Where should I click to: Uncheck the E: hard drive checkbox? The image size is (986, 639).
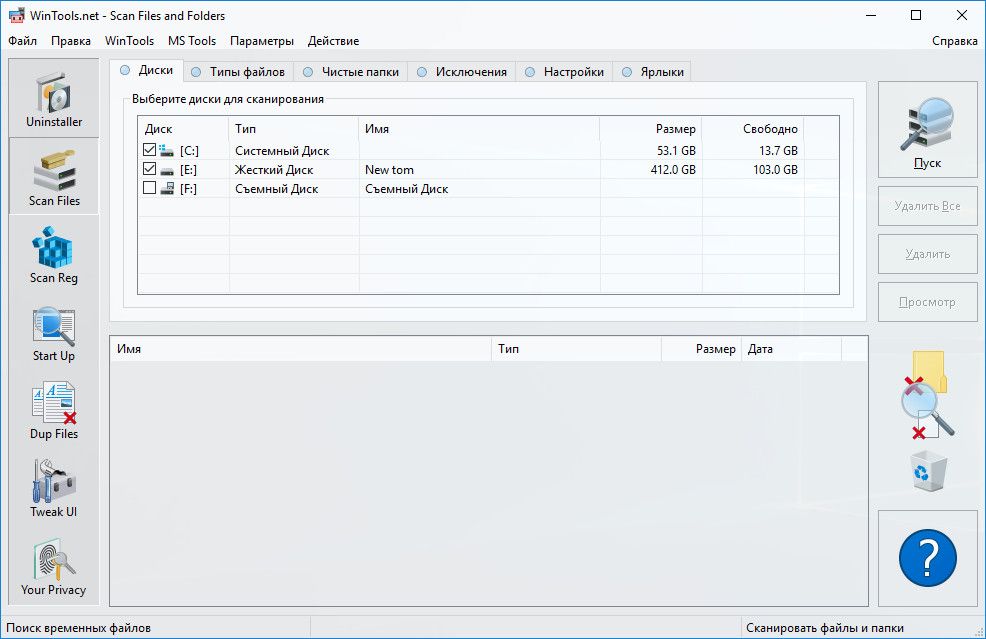(x=150, y=169)
